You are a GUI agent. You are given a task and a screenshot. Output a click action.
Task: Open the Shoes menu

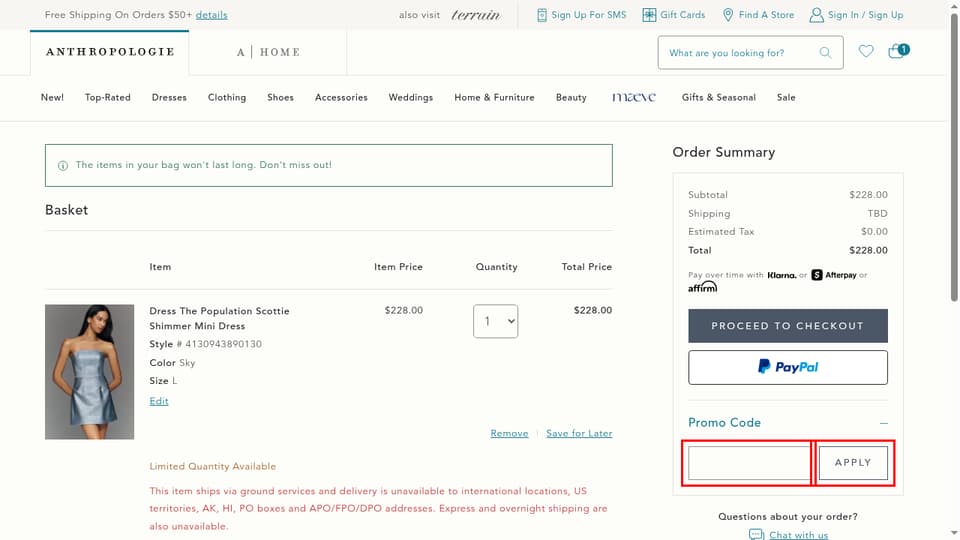click(280, 97)
